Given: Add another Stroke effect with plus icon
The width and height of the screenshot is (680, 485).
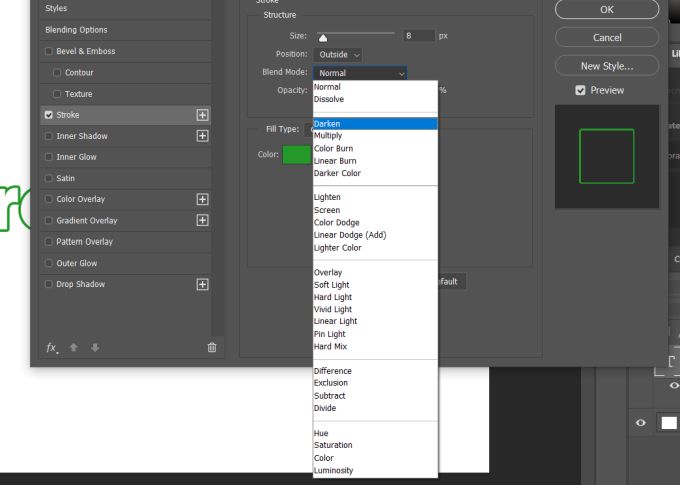Looking at the screenshot, I should (202, 115).
